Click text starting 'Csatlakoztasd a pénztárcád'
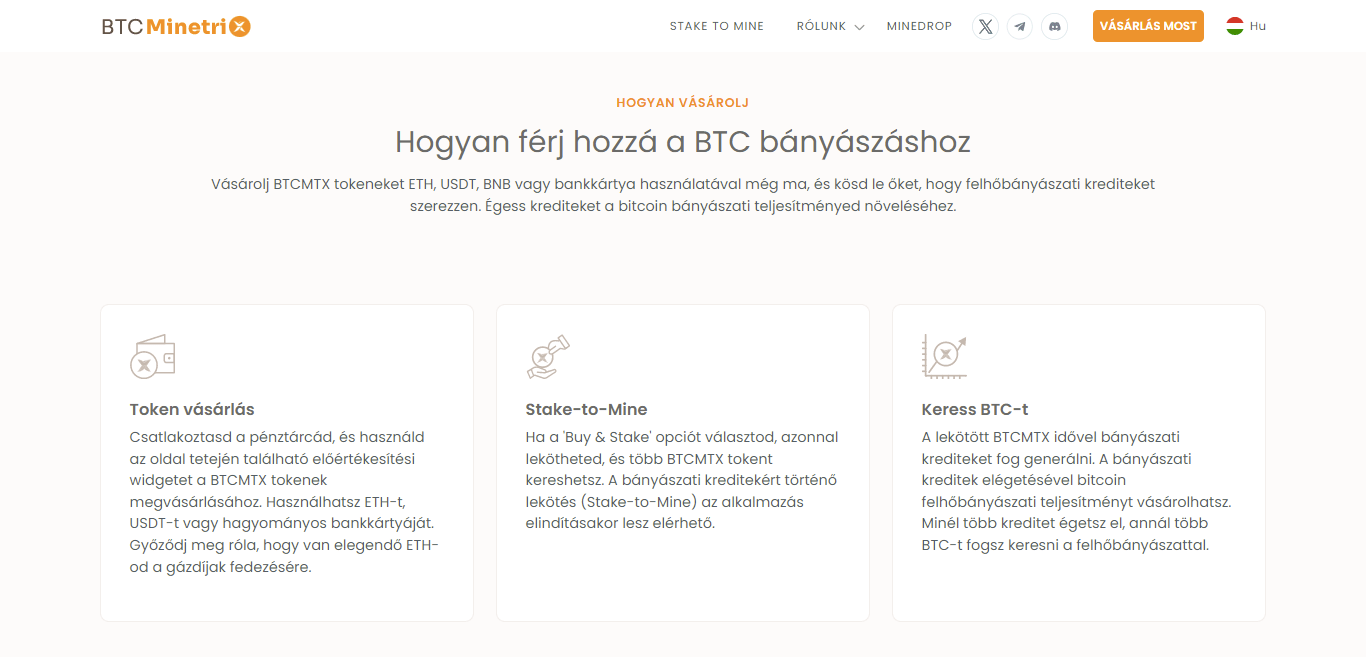This screenshot has width=1366, height=657. (x=286, y=502)
